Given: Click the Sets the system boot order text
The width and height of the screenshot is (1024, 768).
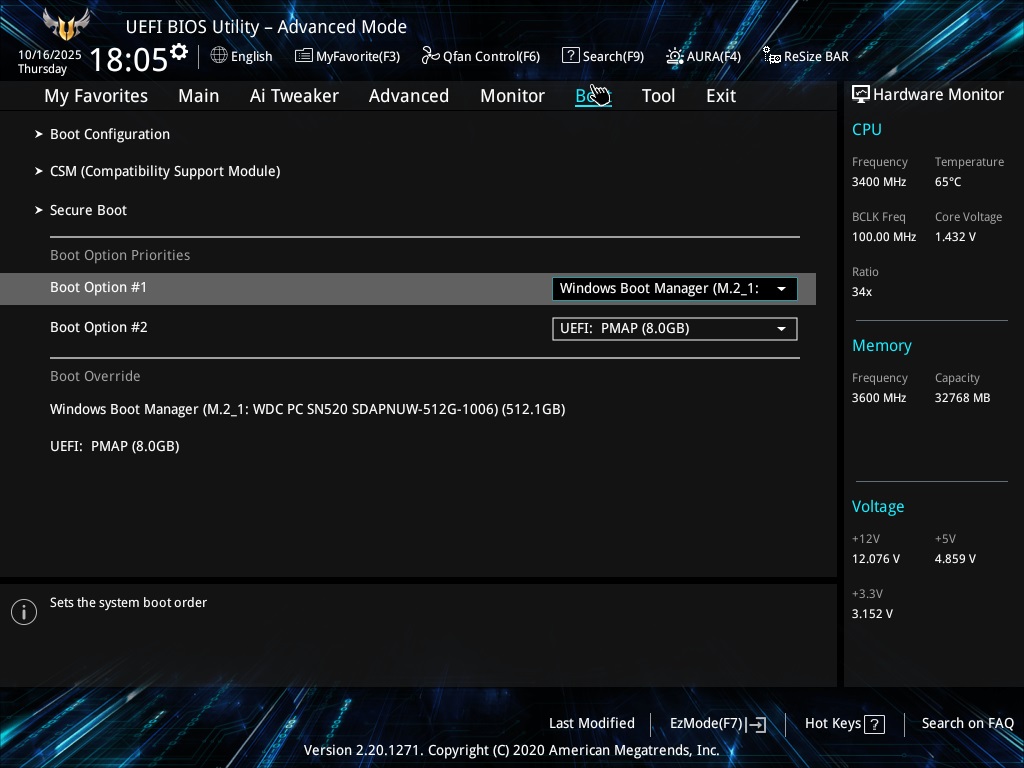Looking at the screenshot, I should pos(129,603).
